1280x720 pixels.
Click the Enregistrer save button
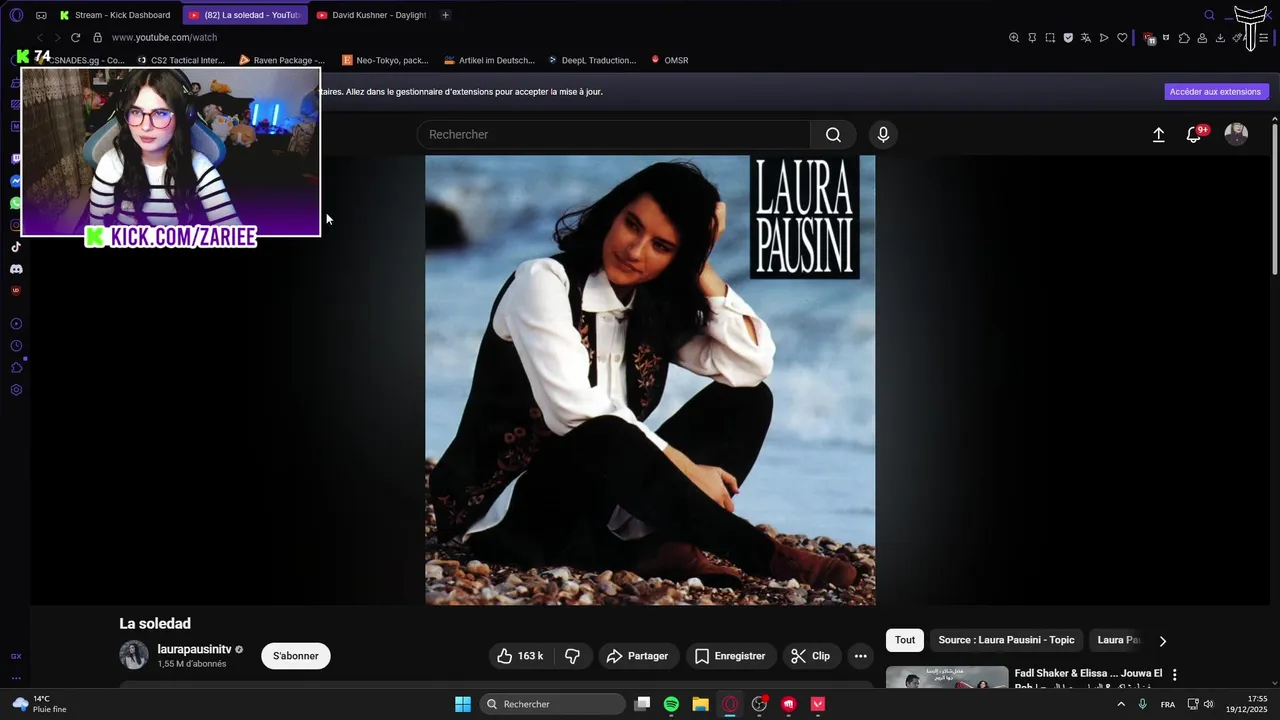[x=730, y=656]
